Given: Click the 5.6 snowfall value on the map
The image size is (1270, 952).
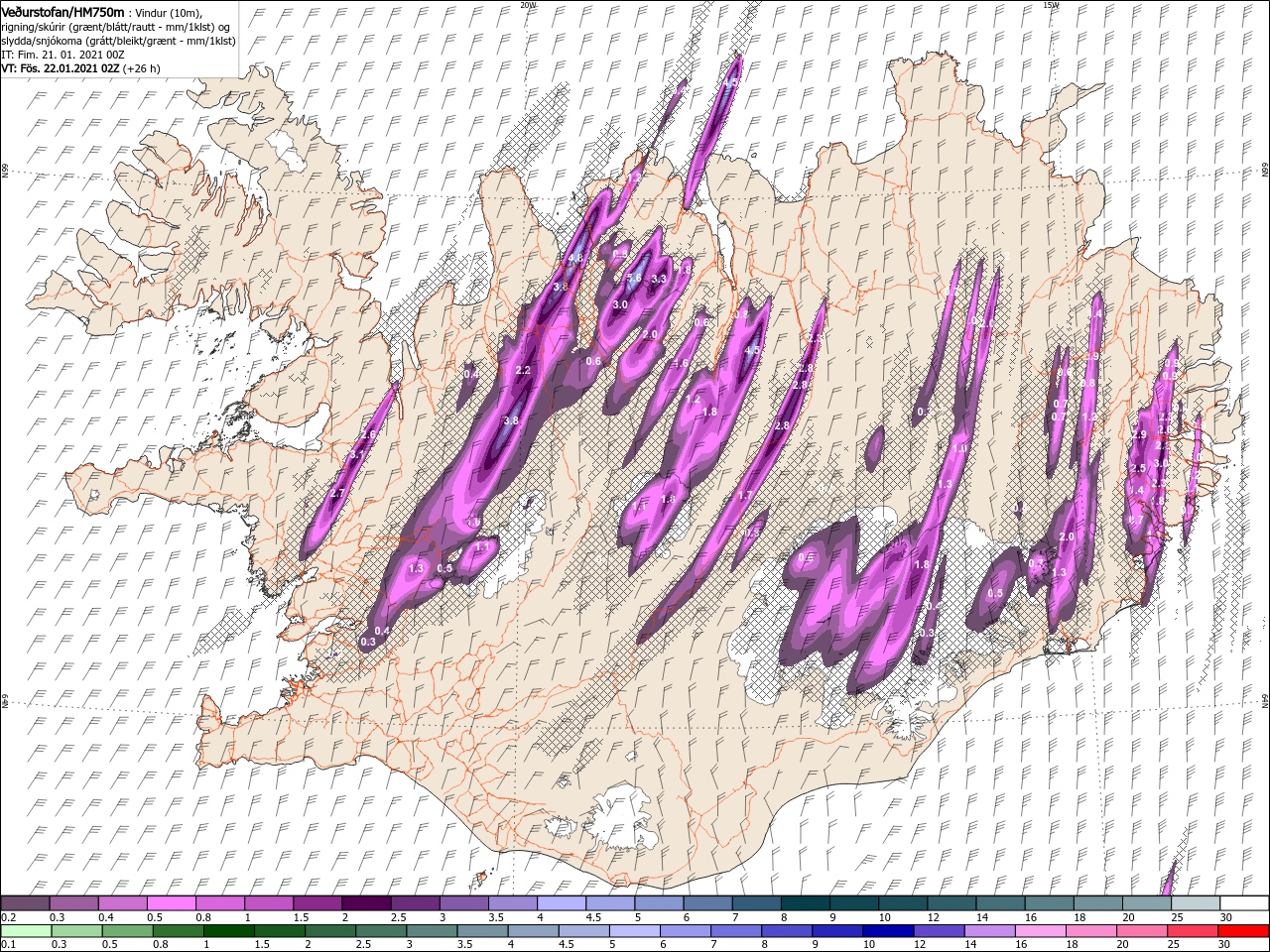Looking at the screenshot, I should tap(636, 280).
